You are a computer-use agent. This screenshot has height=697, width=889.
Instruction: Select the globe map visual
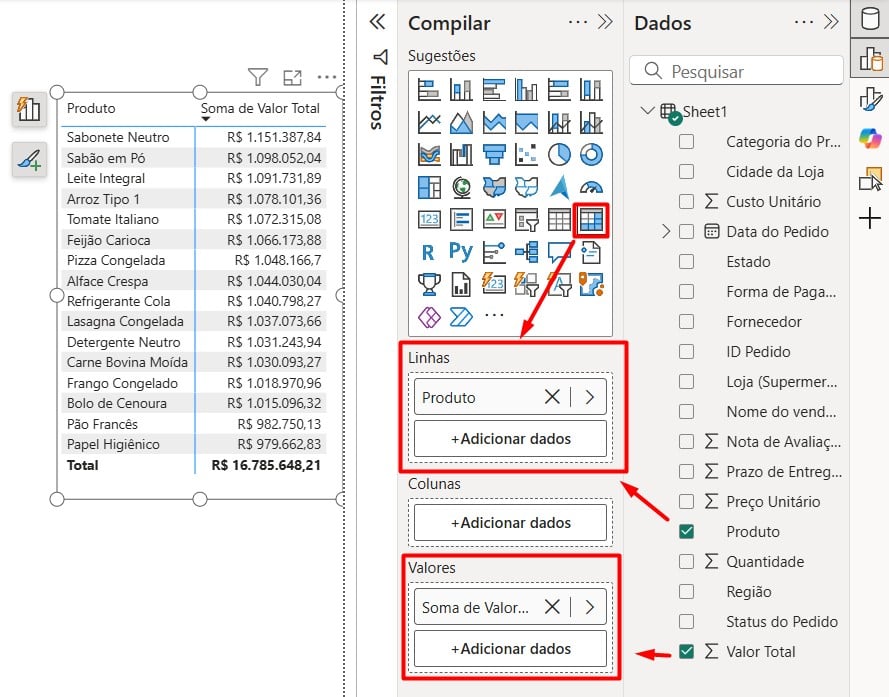point(461,187)
